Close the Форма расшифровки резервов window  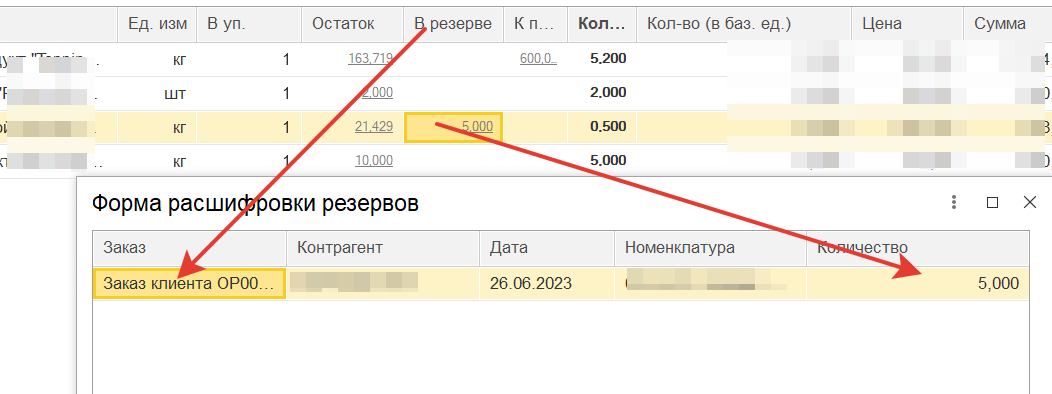[1030, 202]
